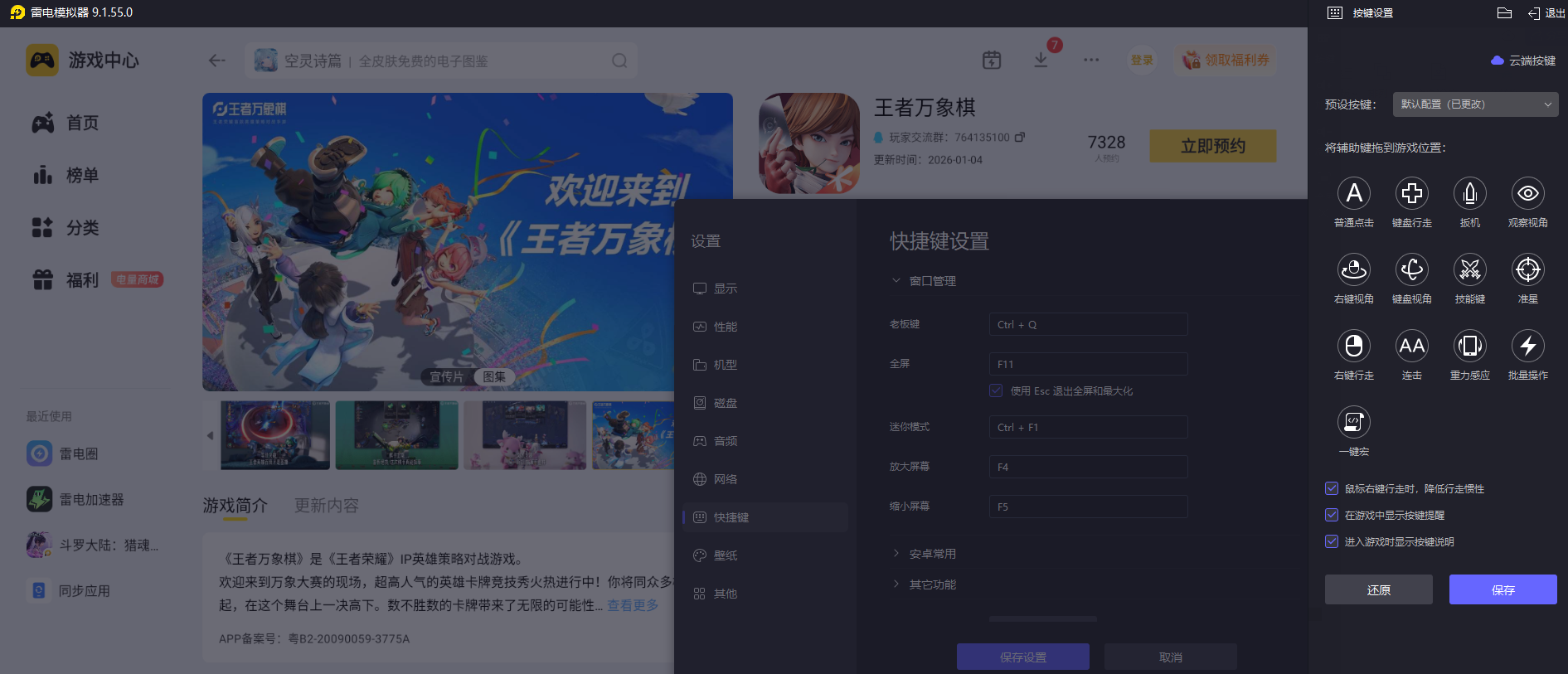1568x674 pixels.
Task: Collapse the 窗口管理 section
Action: 923,281
